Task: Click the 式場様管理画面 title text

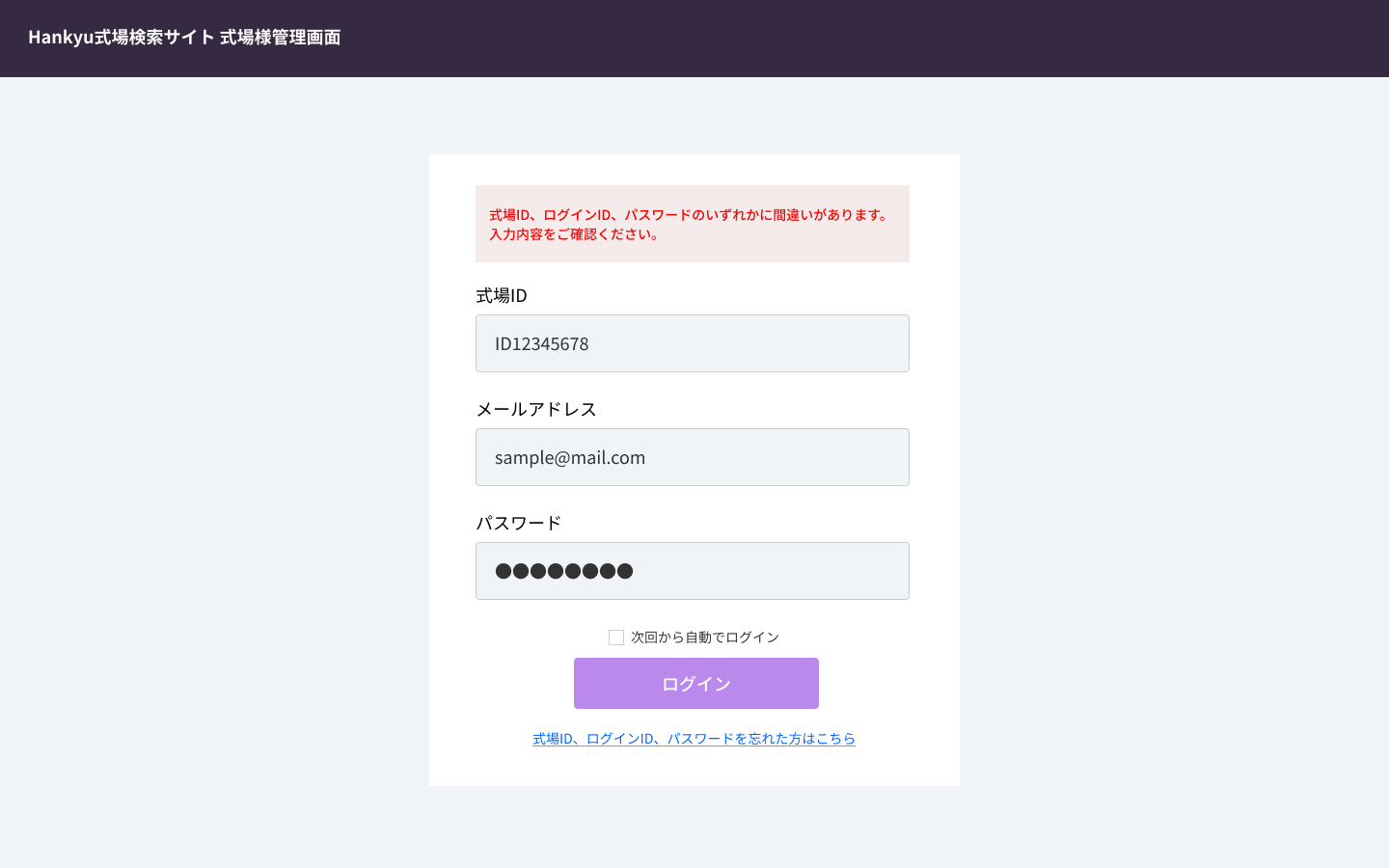Action: pos(280,37)
